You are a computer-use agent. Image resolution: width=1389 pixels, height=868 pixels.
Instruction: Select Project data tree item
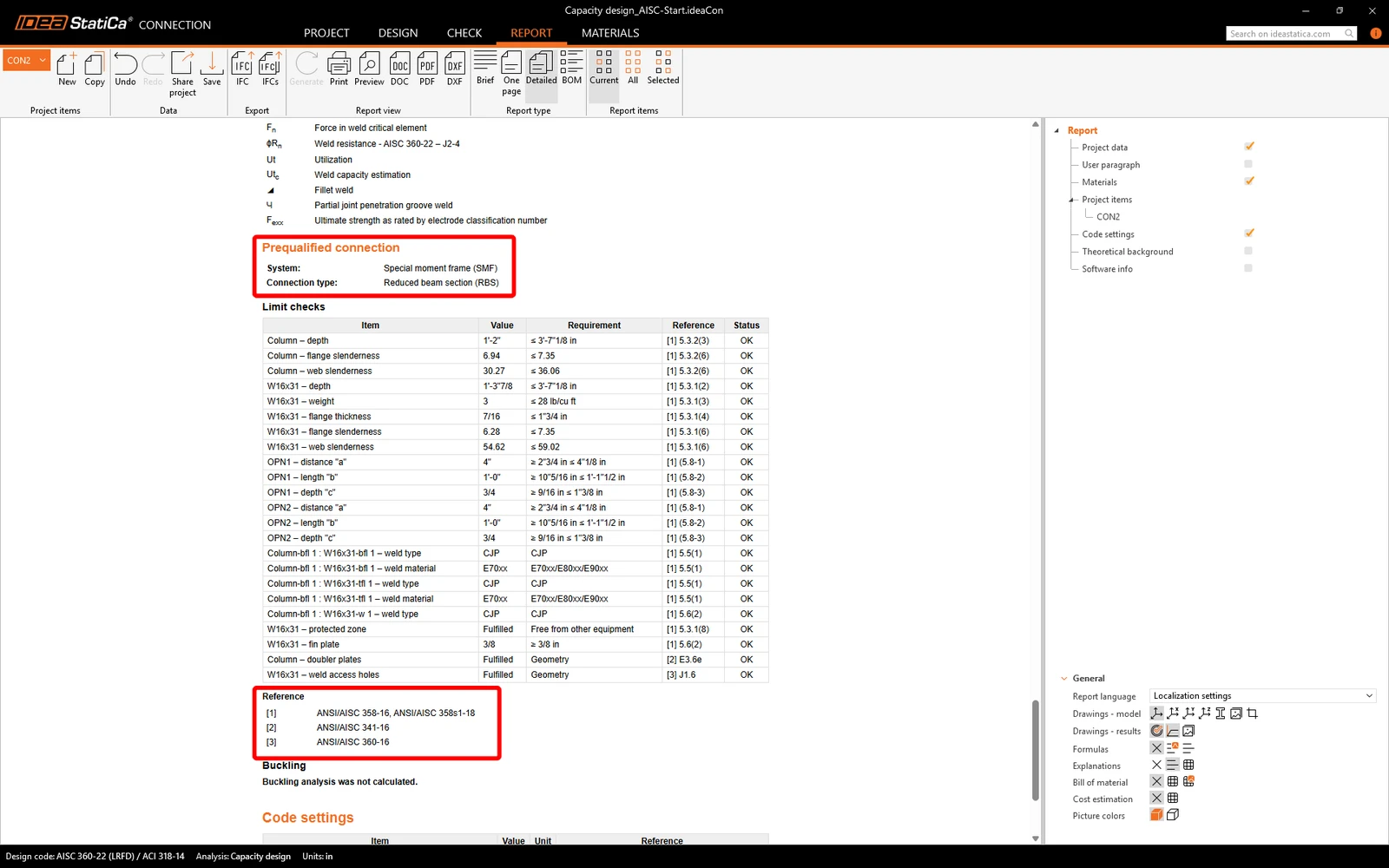tap(1104, 148)
